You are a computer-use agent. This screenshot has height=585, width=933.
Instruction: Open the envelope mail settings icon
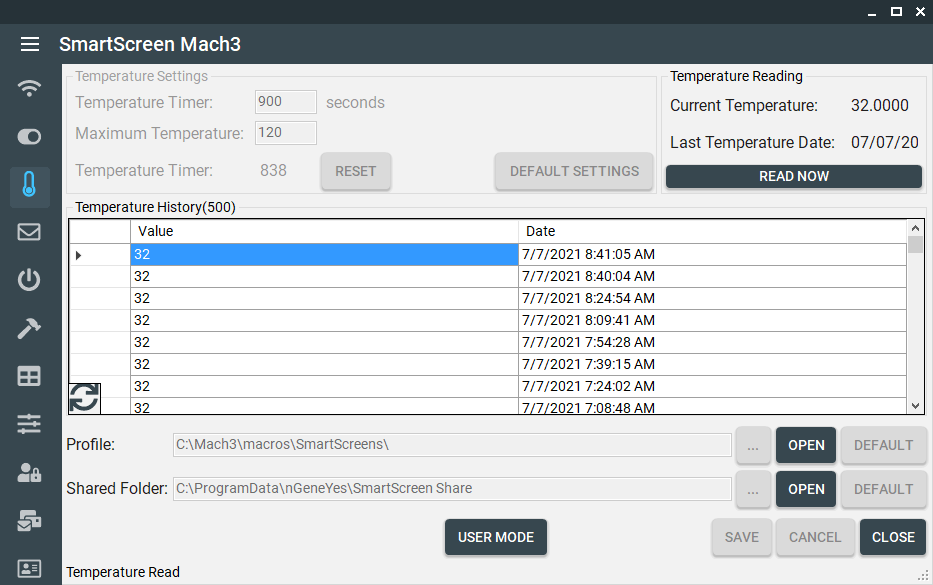30,232
